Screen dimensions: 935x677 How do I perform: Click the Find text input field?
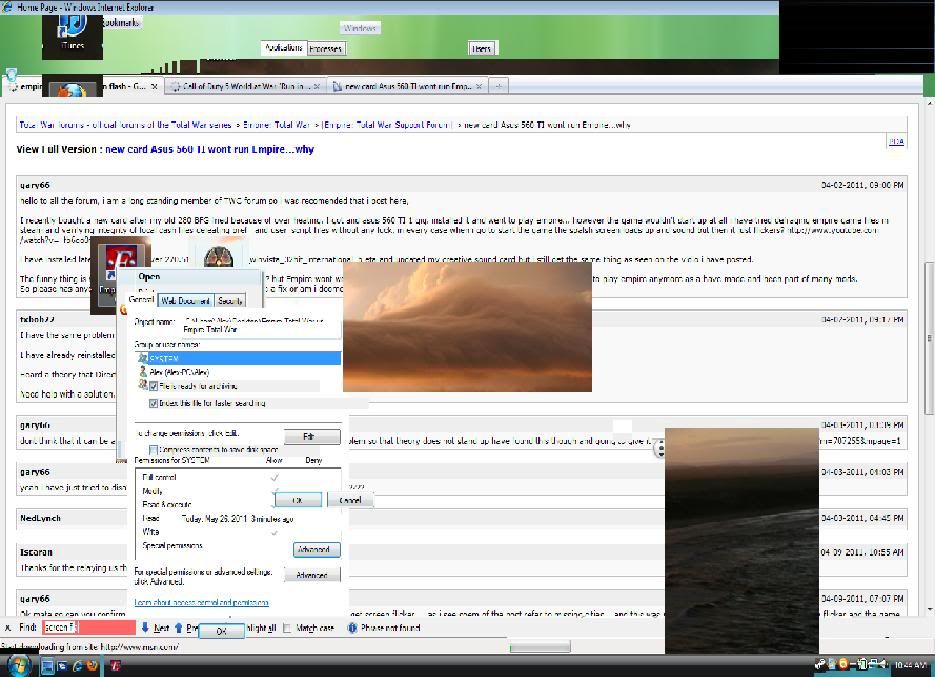pyautogui.click(x=88, y=628)
